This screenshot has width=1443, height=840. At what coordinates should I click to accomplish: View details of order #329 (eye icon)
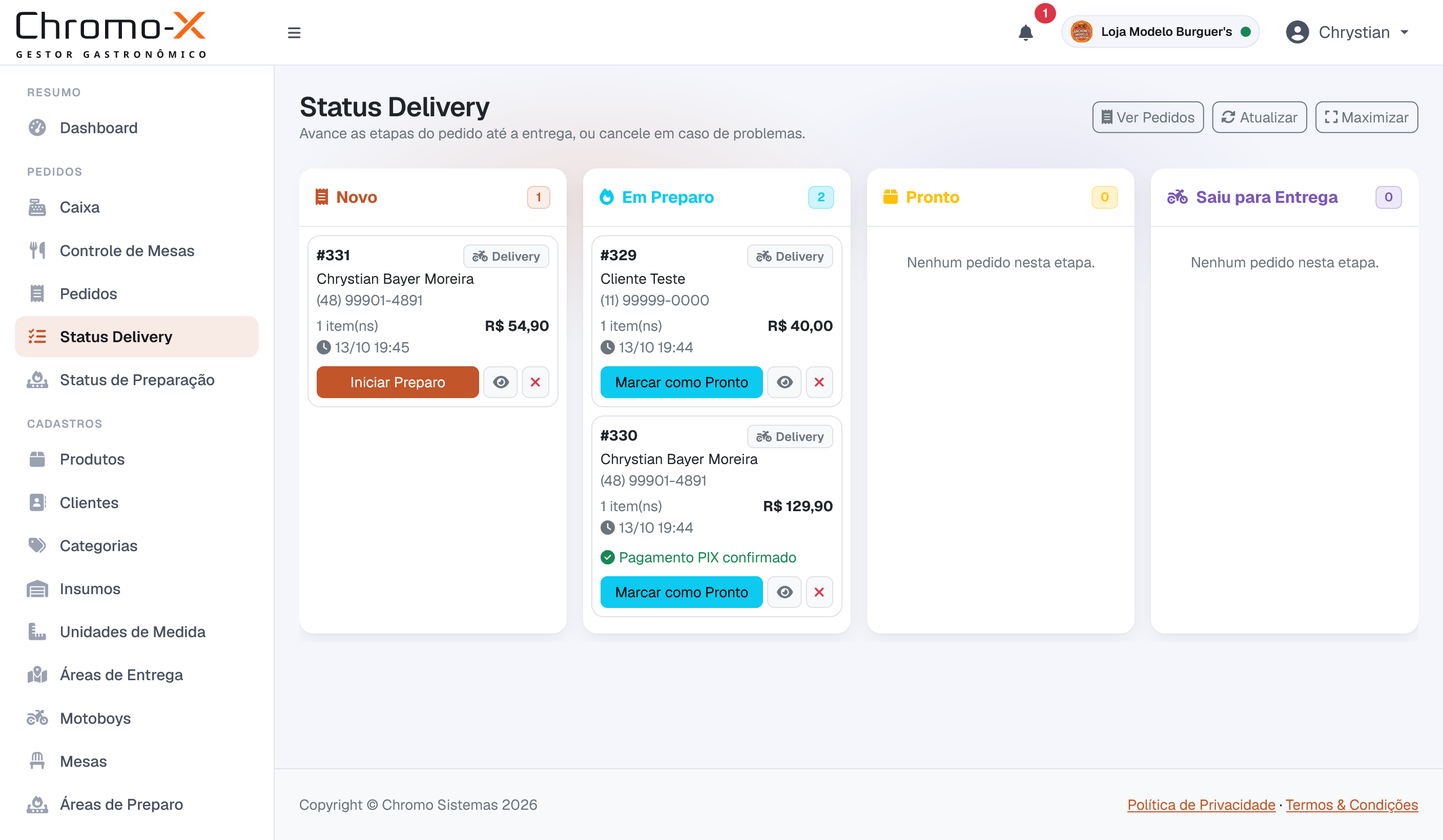(x=785, y=382)
